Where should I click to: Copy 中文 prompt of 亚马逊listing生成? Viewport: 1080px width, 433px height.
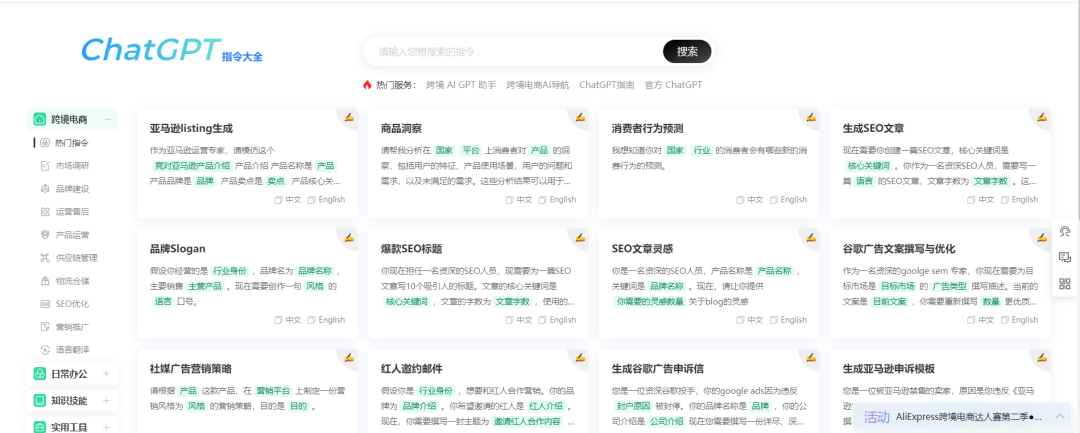288,200
